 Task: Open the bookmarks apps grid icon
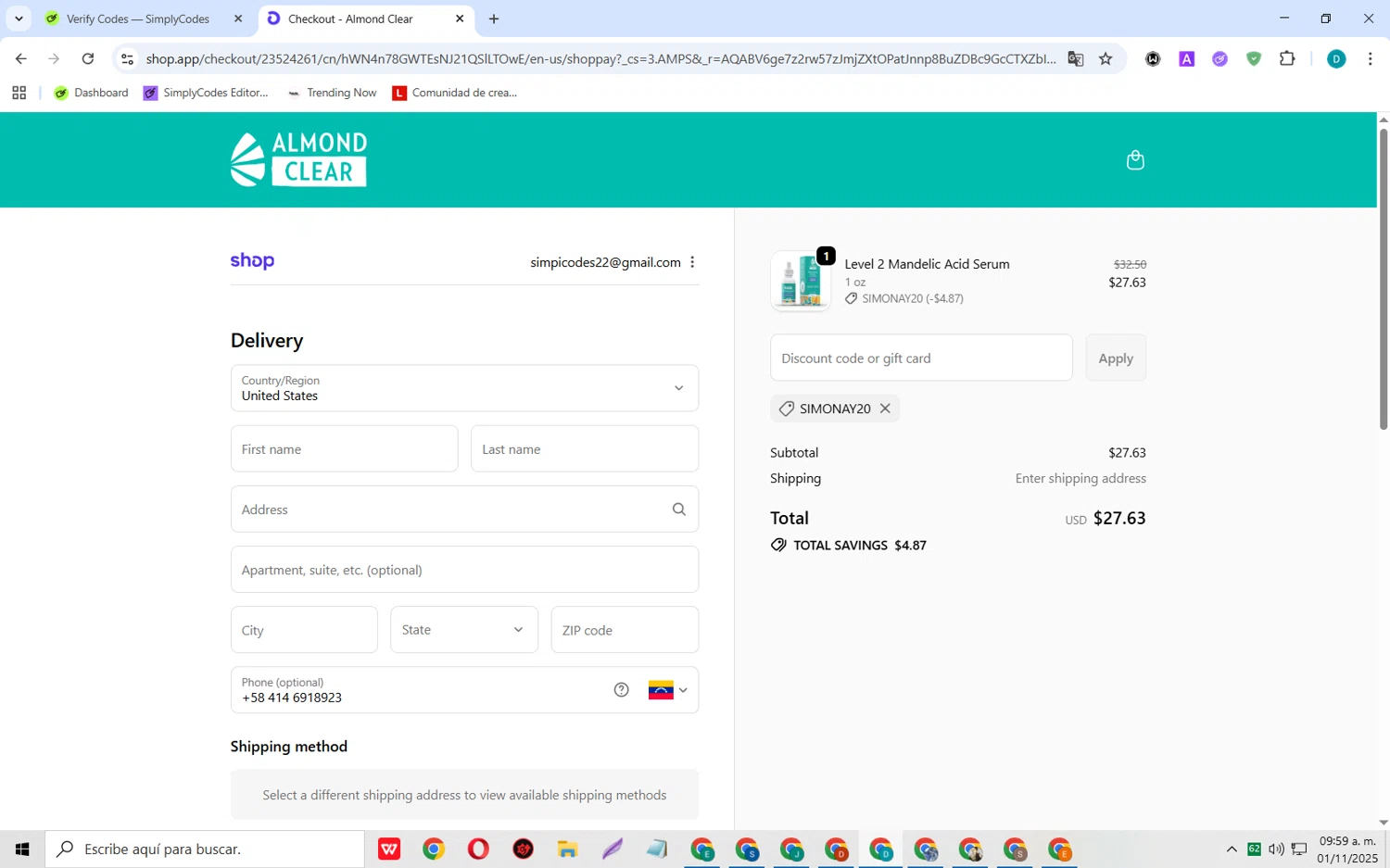(x=19, y=93)
